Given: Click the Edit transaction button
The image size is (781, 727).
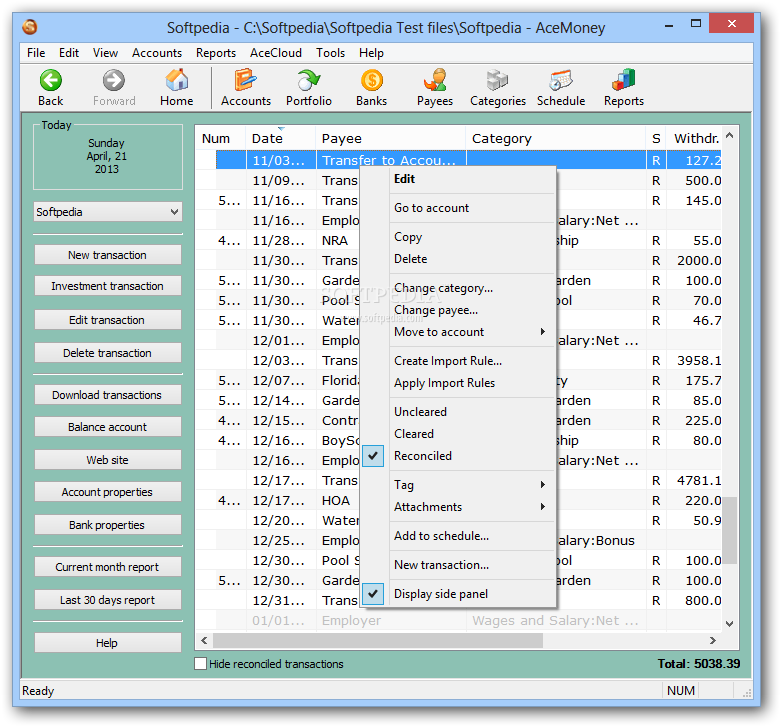Looking at the screenshot, I should point(108,320).
